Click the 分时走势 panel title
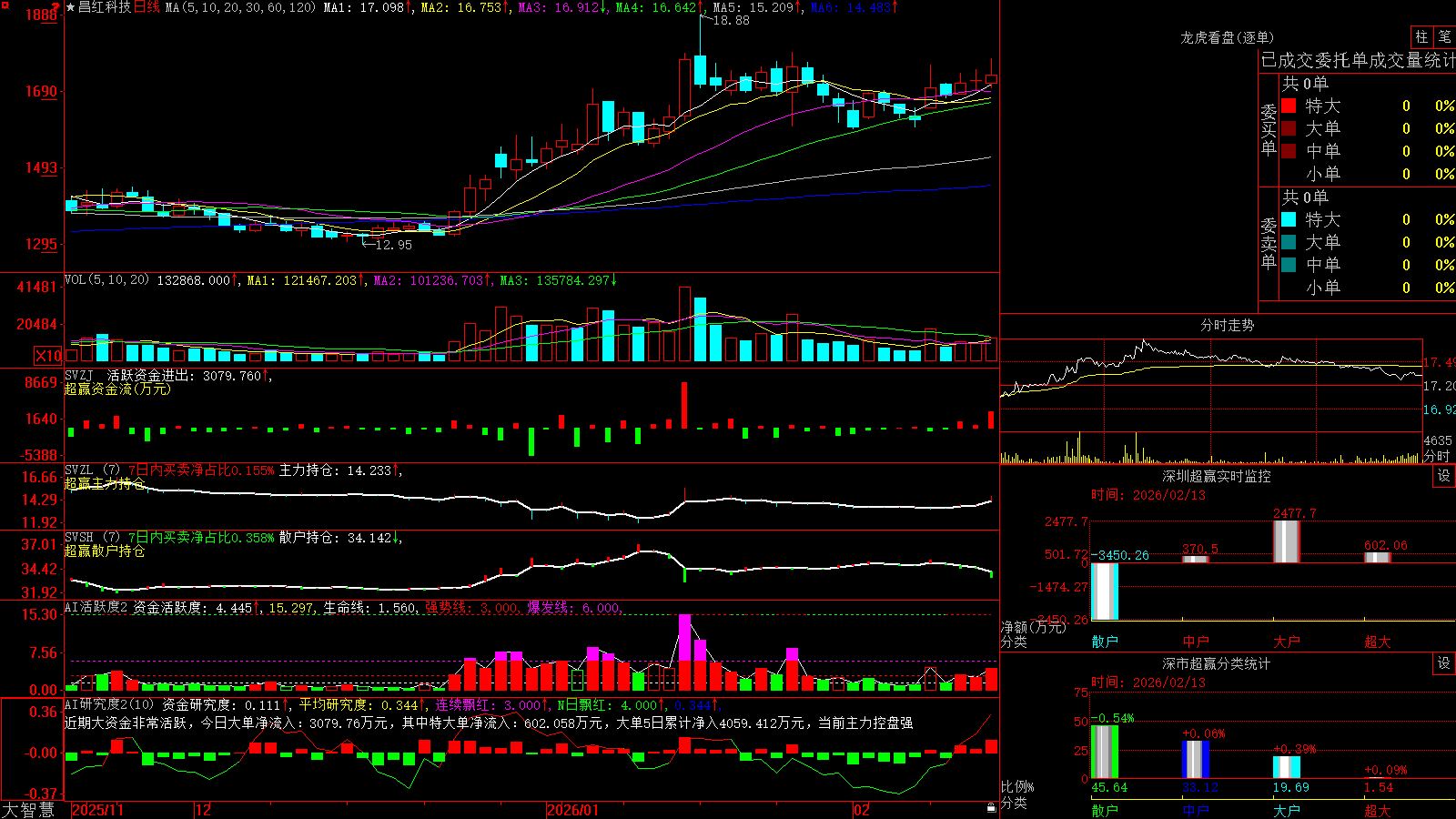 [1228, 325]
